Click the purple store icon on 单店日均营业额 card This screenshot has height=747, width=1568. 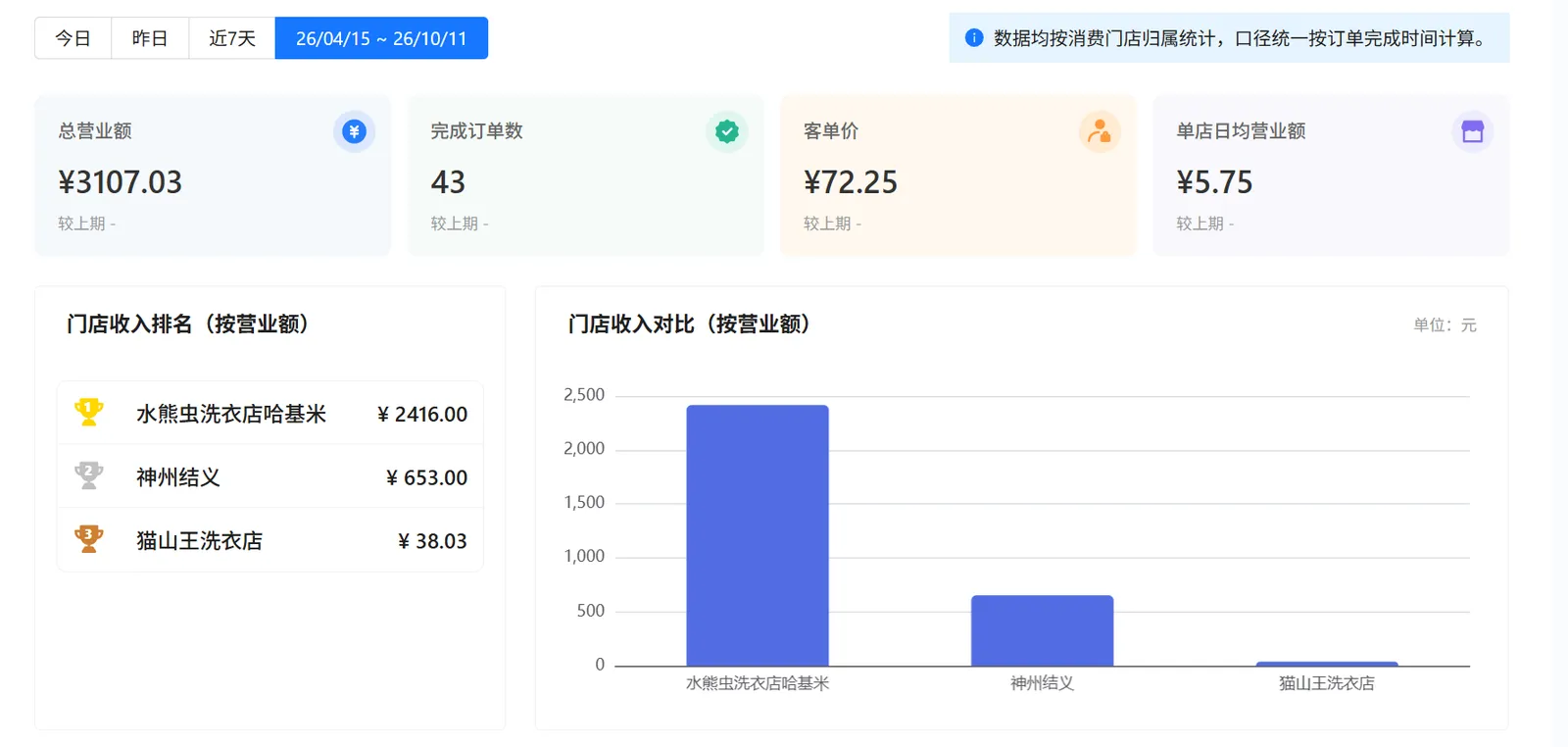point(1472,131)
